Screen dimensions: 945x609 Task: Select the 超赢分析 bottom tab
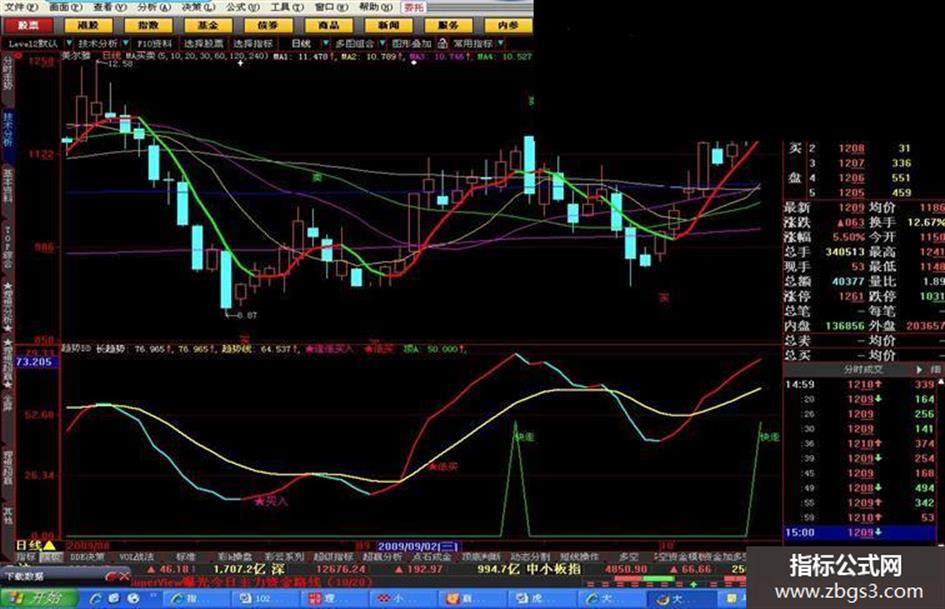(x=382, y=557)
